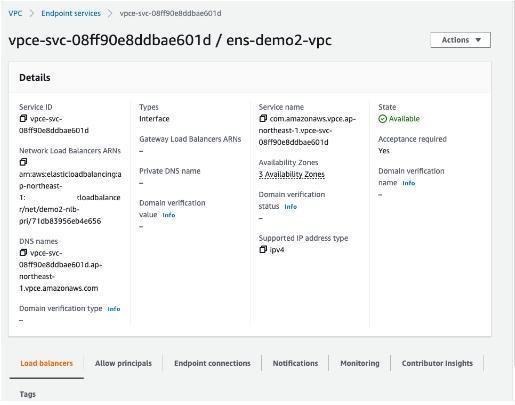Expand the 3 Availability Zones details
The width and height of the screenshot is (515, 405).
291,174
